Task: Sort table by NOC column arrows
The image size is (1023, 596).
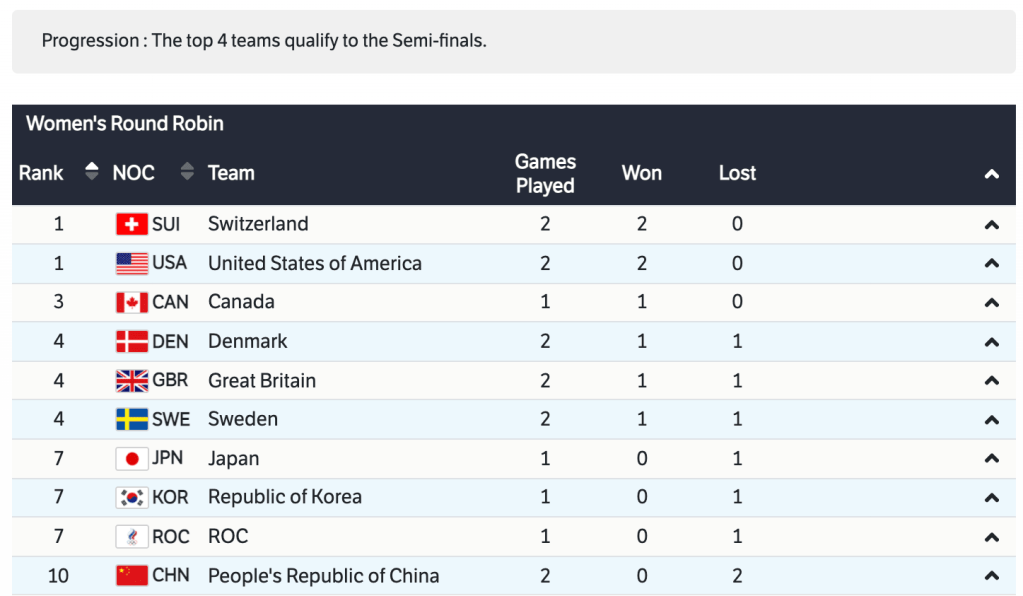Action: pyautogui.click(x=187, y=172)
